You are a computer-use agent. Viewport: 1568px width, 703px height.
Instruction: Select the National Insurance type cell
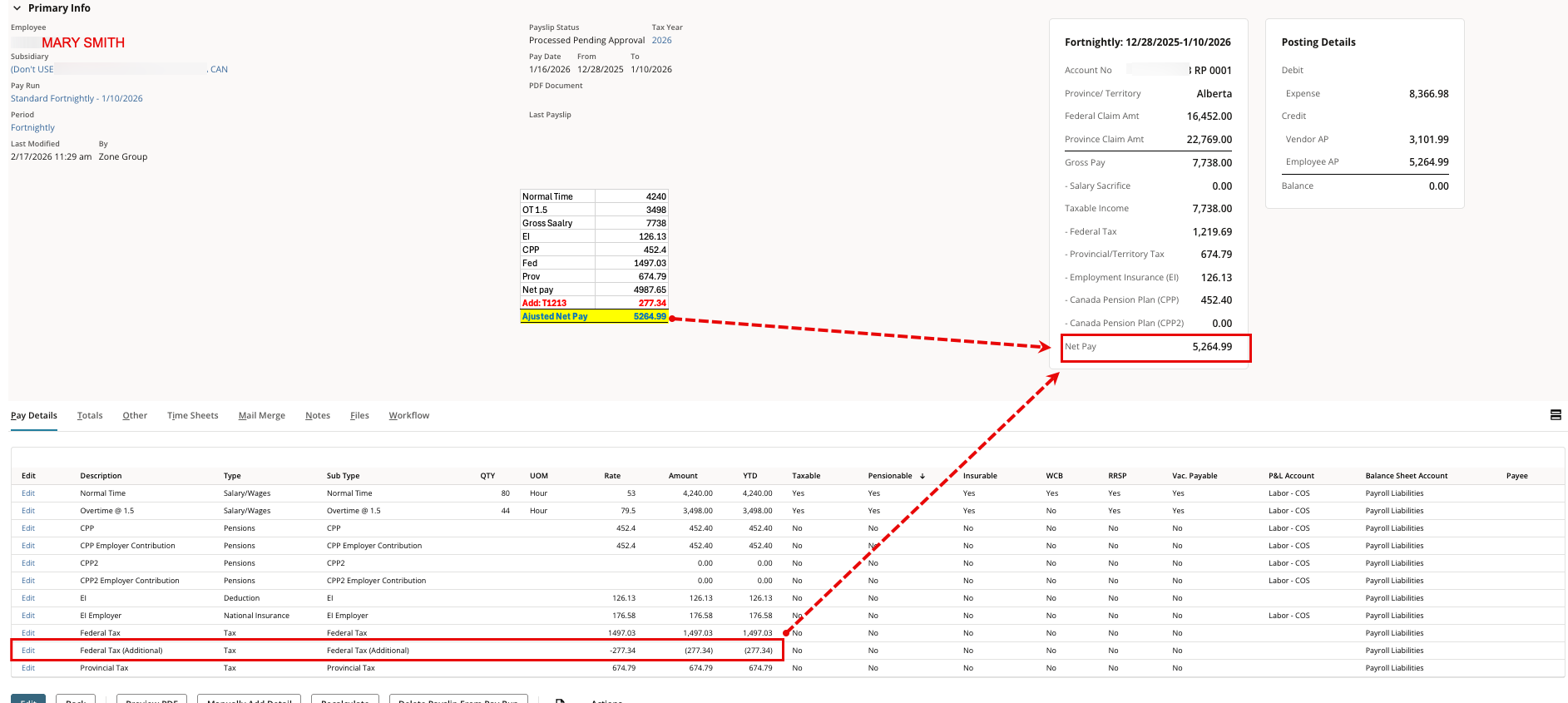point(256,616)
